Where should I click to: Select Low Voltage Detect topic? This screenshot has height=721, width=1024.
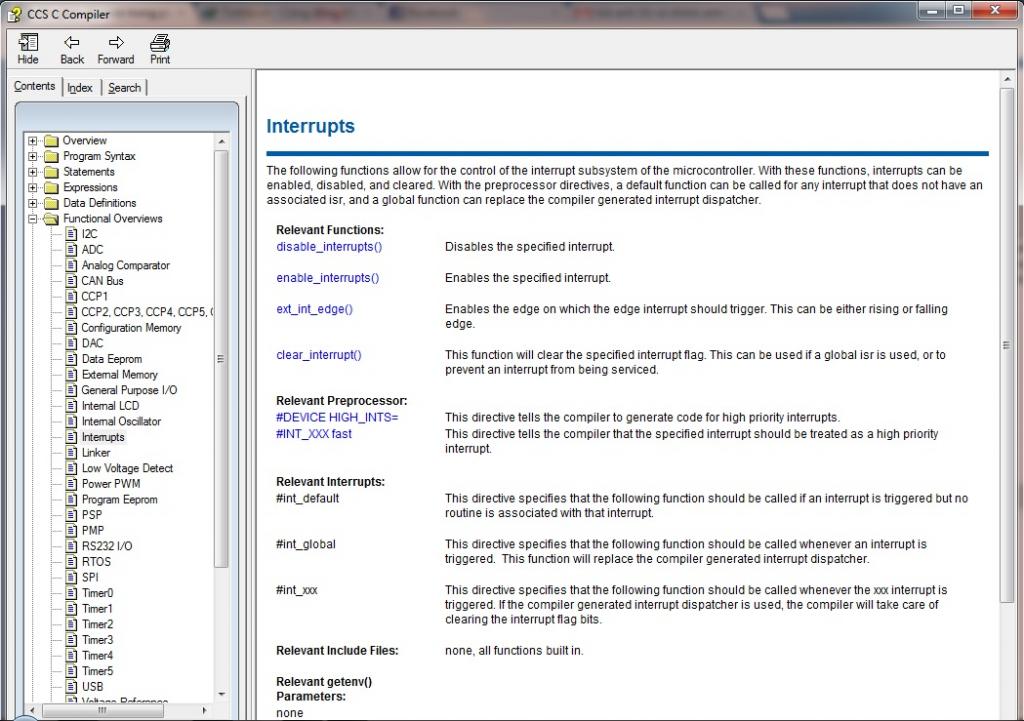click(127, 468)
